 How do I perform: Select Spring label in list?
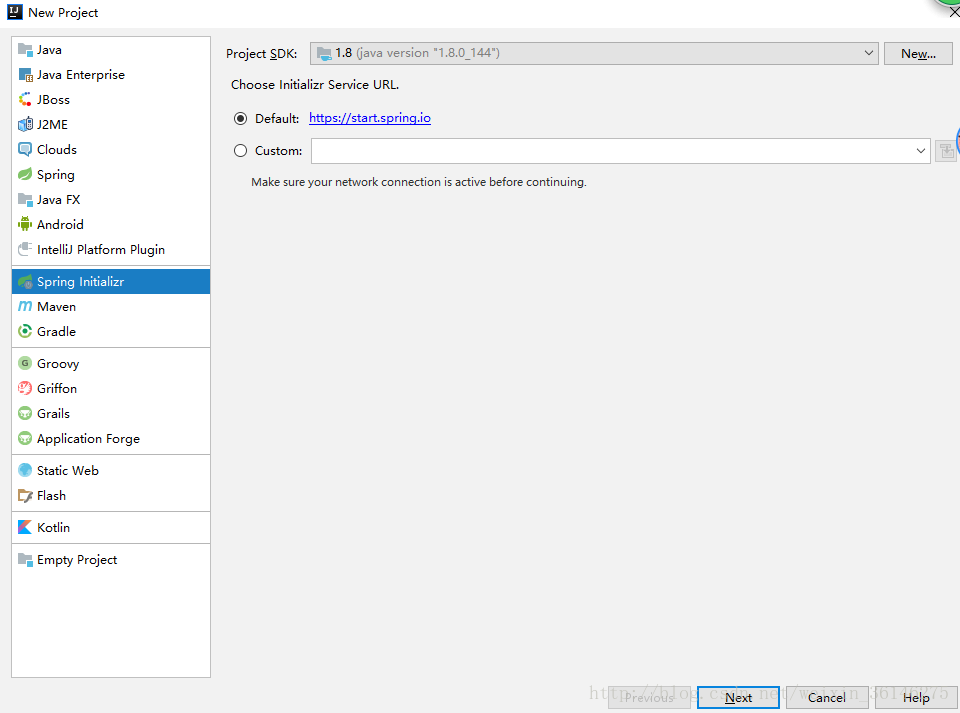[56, 175]
